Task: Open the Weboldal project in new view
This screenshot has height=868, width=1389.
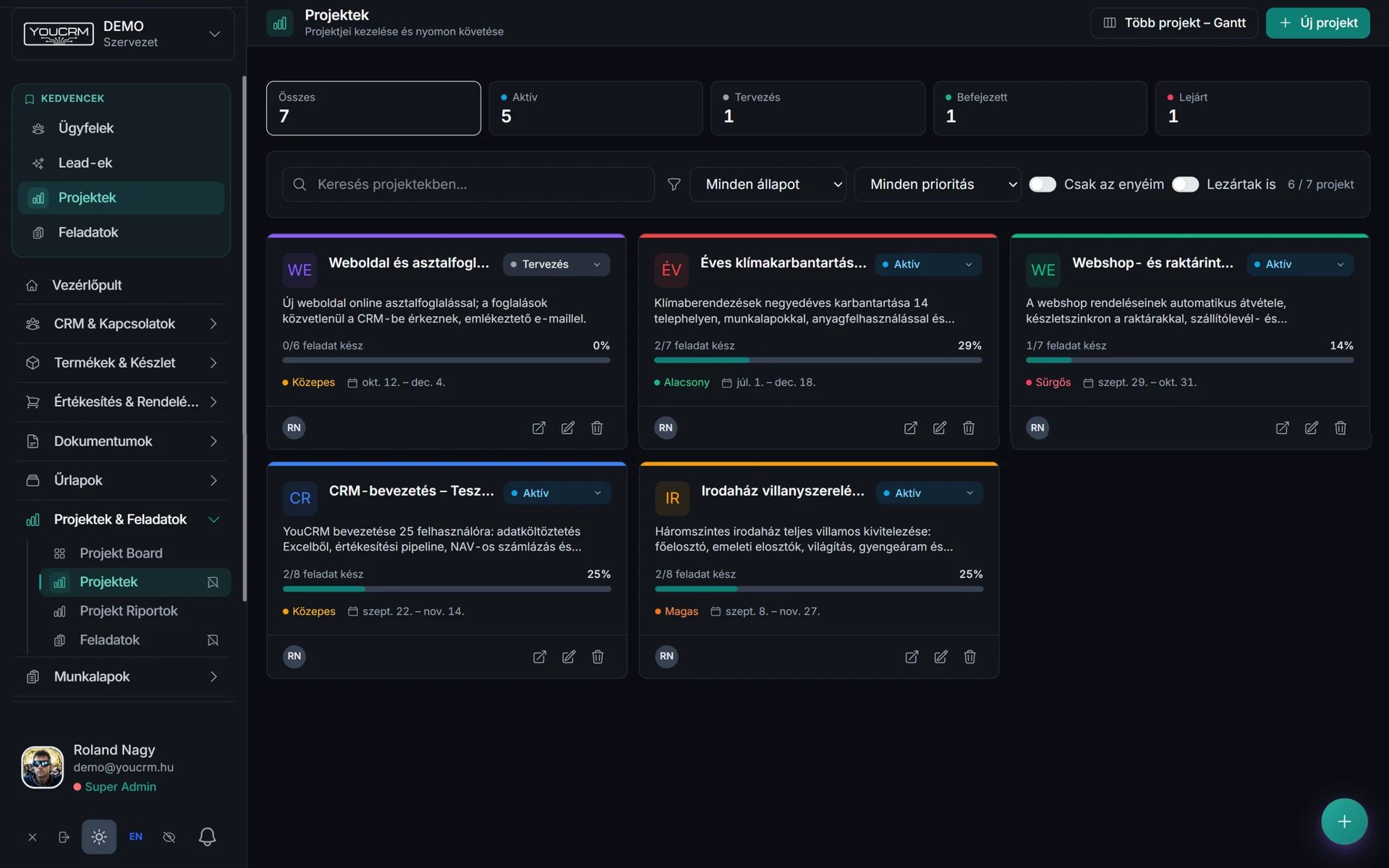Action: (539, 428)
